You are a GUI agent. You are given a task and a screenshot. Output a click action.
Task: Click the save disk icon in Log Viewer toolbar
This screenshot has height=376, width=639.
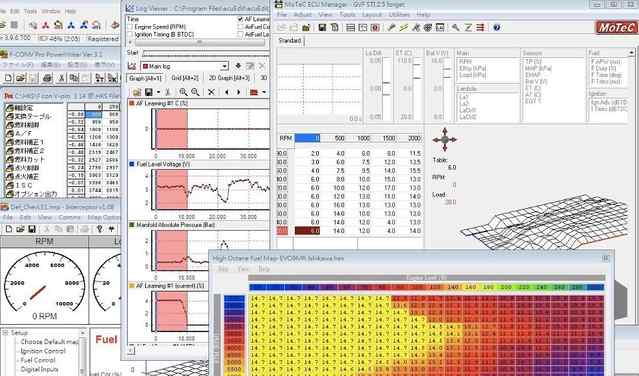click(148, 92)
